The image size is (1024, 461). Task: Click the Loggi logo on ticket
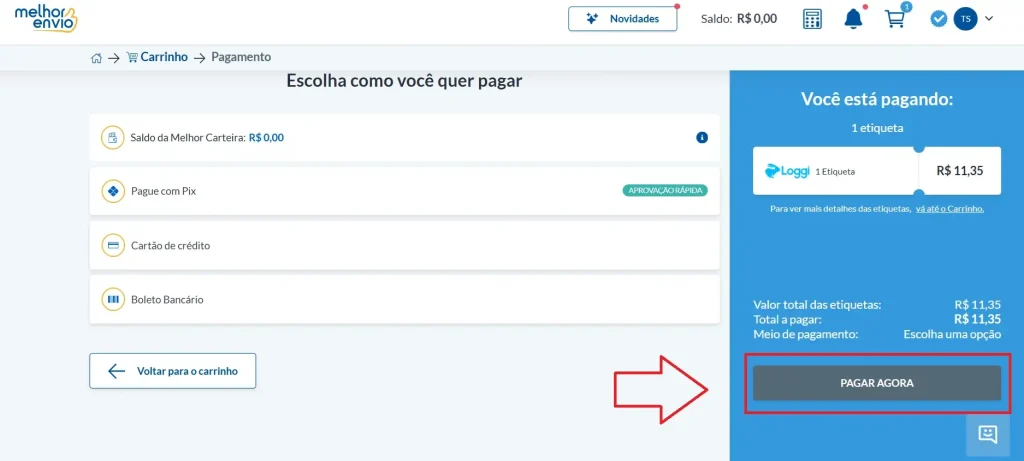(787, 171)
